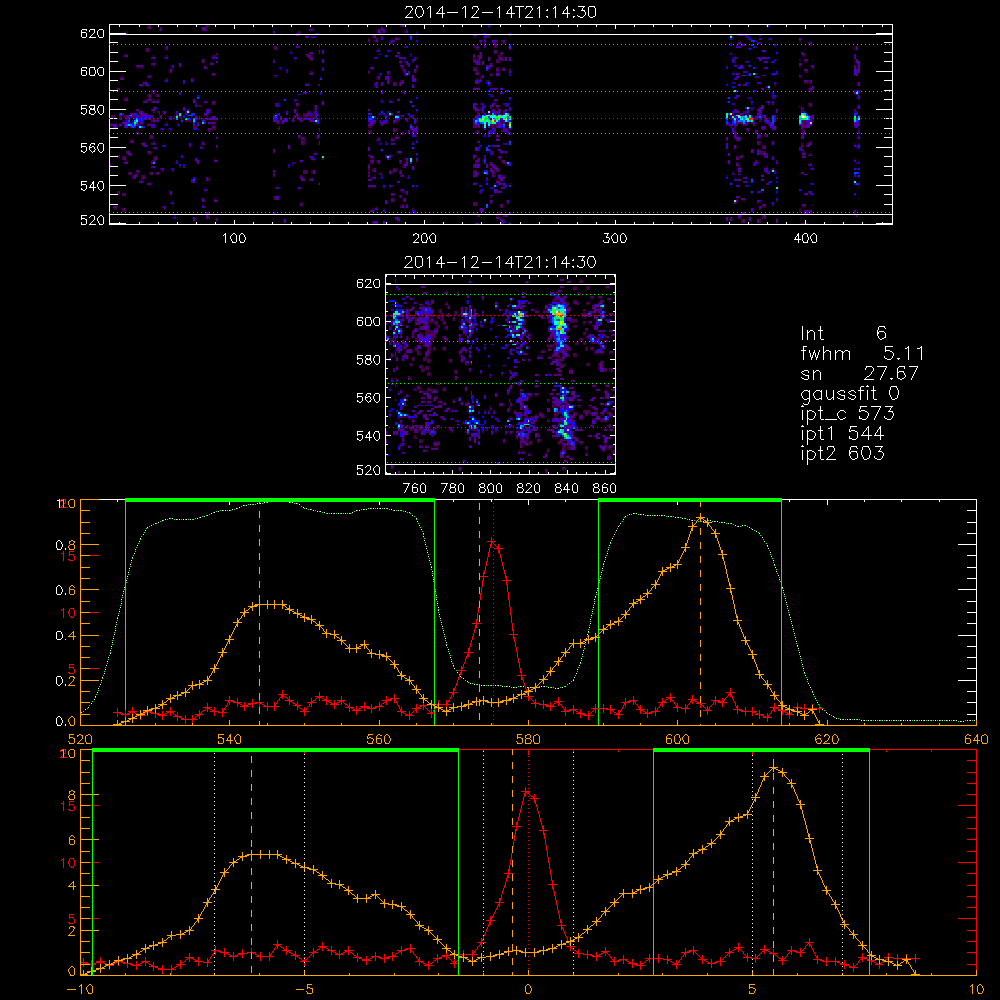This screenshot has height=1000, width=1000.
Task: Select the 'fwhm 5.11' readout line
Action: pyautogui.click(x=862, y=353)
